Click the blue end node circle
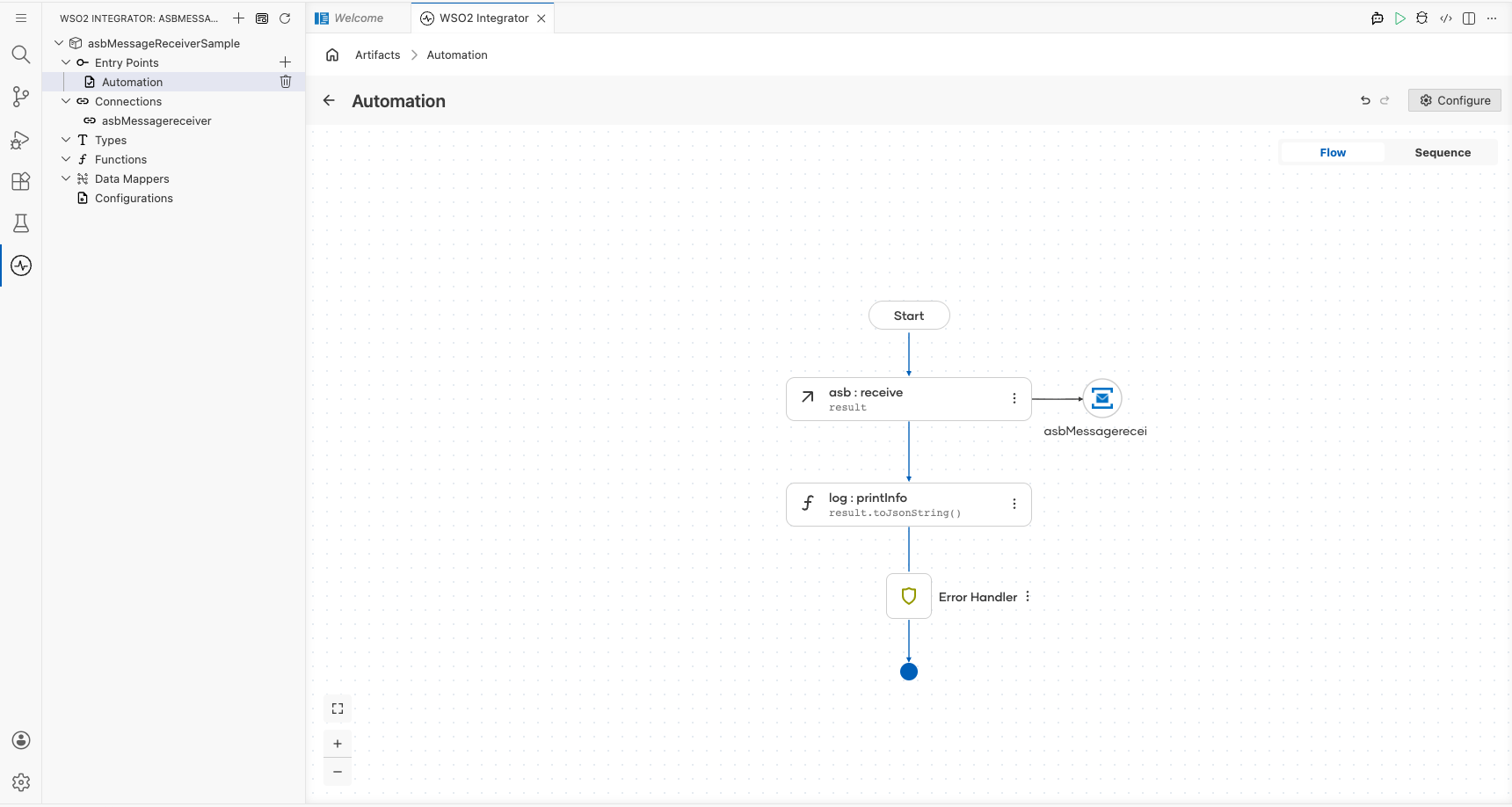This screenshot has width=1512, height=807. [x=909, y=672]
